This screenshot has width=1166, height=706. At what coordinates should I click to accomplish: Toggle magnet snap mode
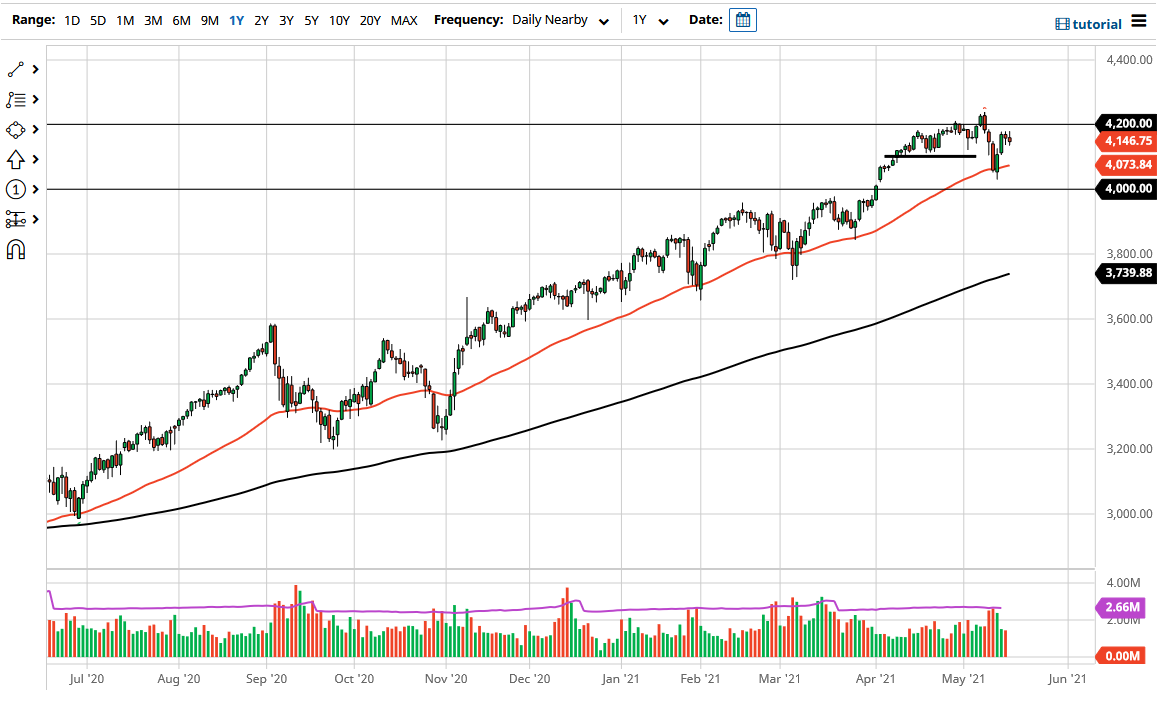[x=15, y=249]
